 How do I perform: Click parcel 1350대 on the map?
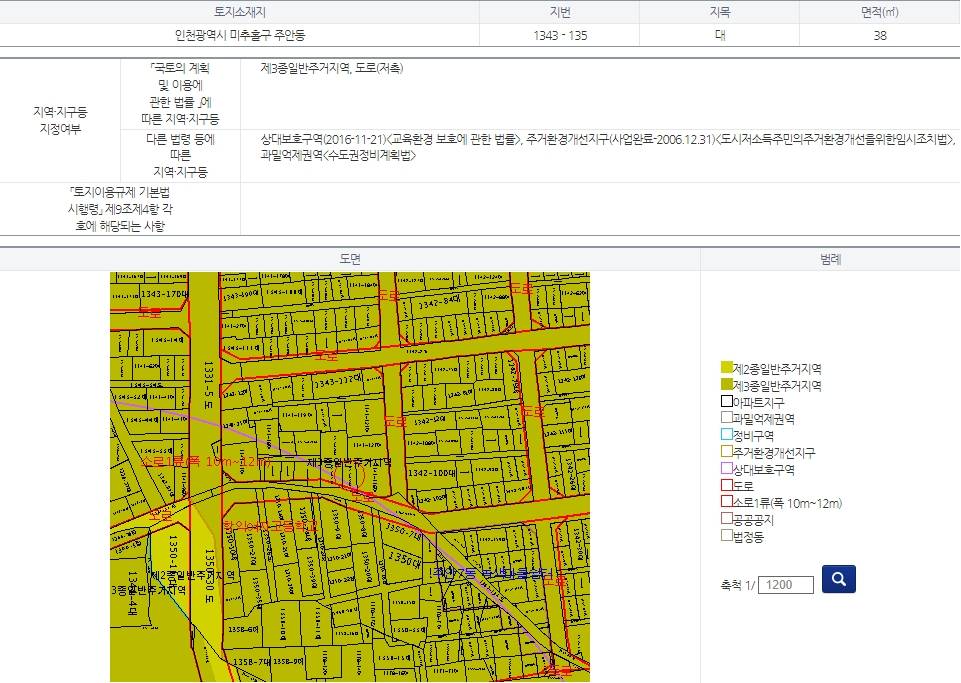(405, 558)
